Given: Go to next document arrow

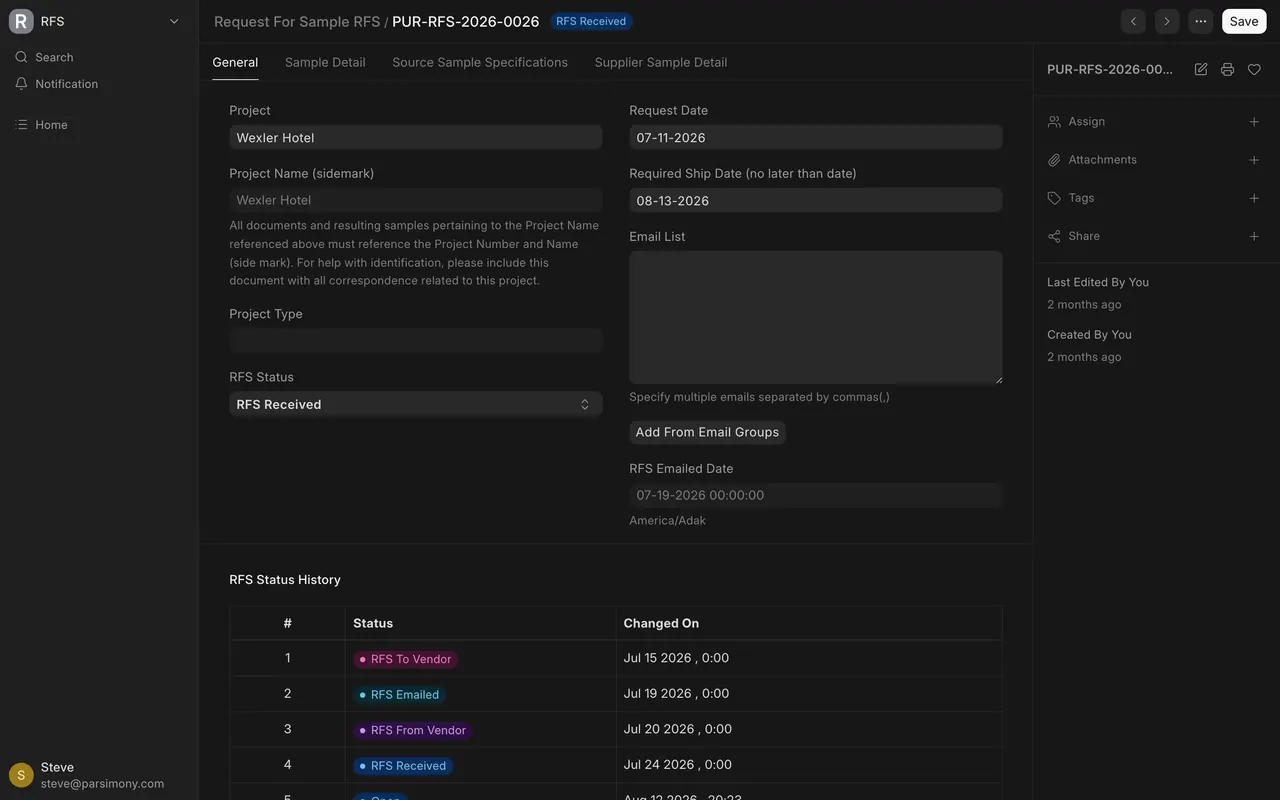Looking at the screenshot, I should [1167, 21].
